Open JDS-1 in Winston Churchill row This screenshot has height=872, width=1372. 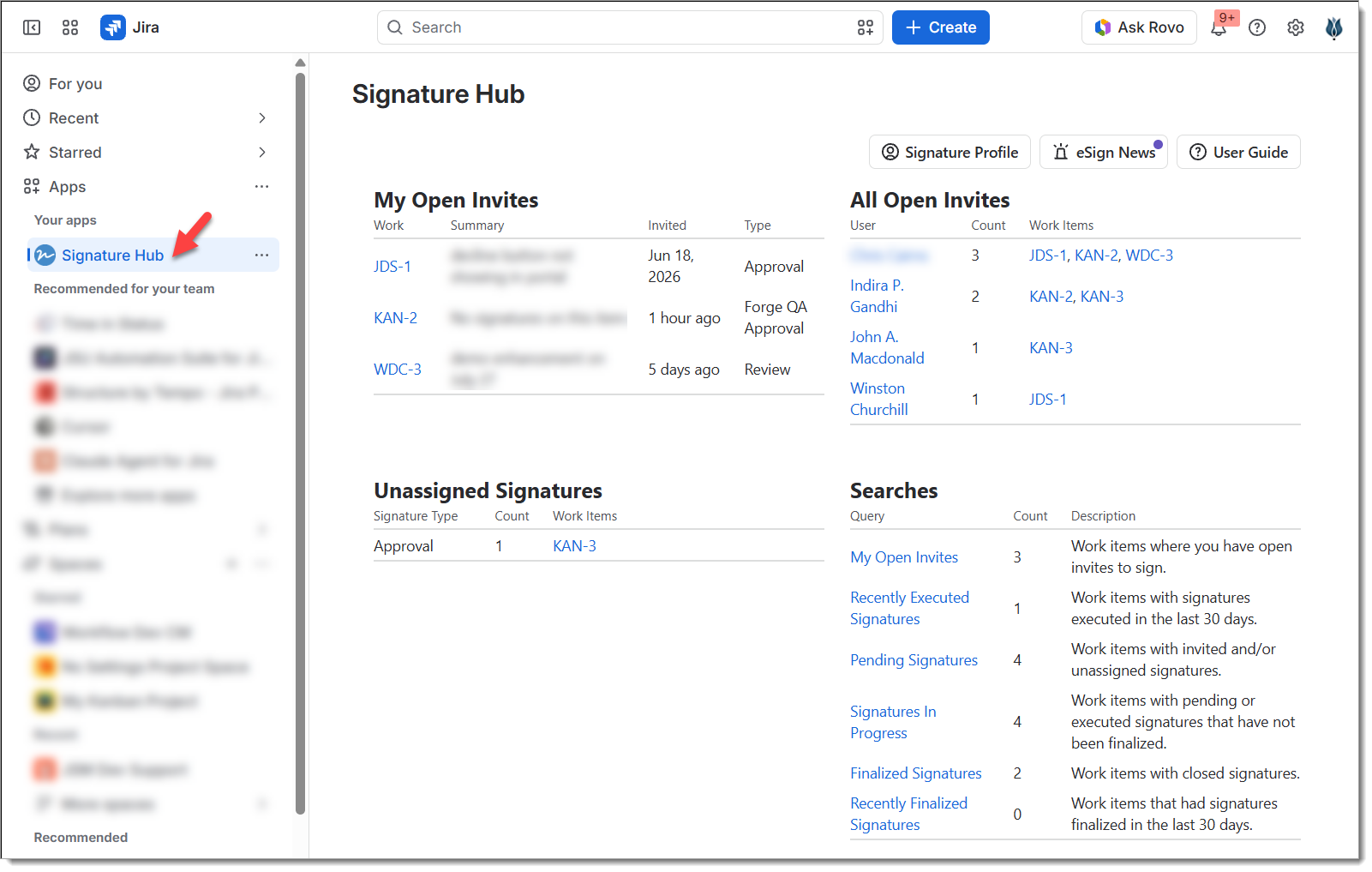click(1048, 400)
